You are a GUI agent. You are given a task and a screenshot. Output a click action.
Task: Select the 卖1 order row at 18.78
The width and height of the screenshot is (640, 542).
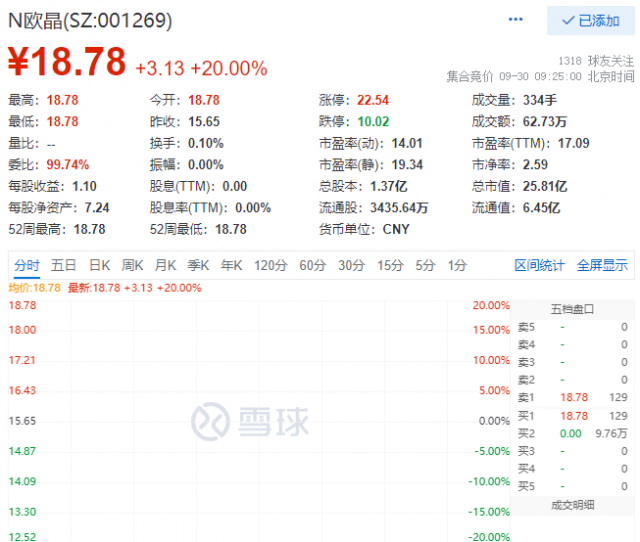(x=573, y=397)
